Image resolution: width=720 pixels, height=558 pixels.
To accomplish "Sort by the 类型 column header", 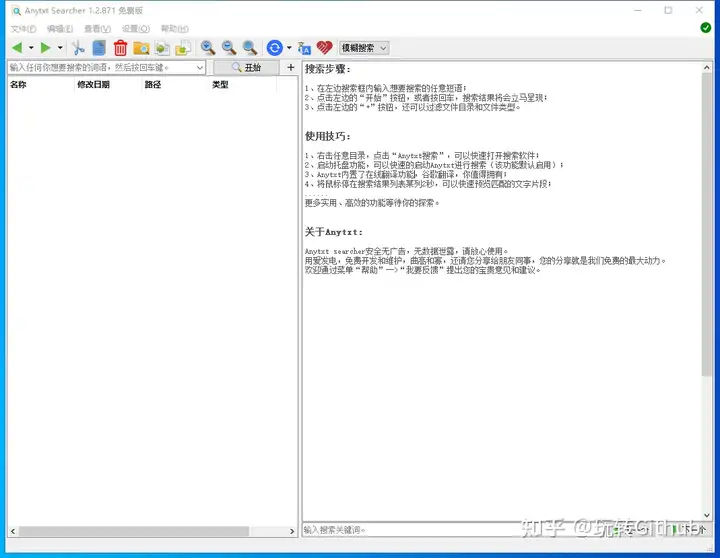I will (x=242, y=85).
